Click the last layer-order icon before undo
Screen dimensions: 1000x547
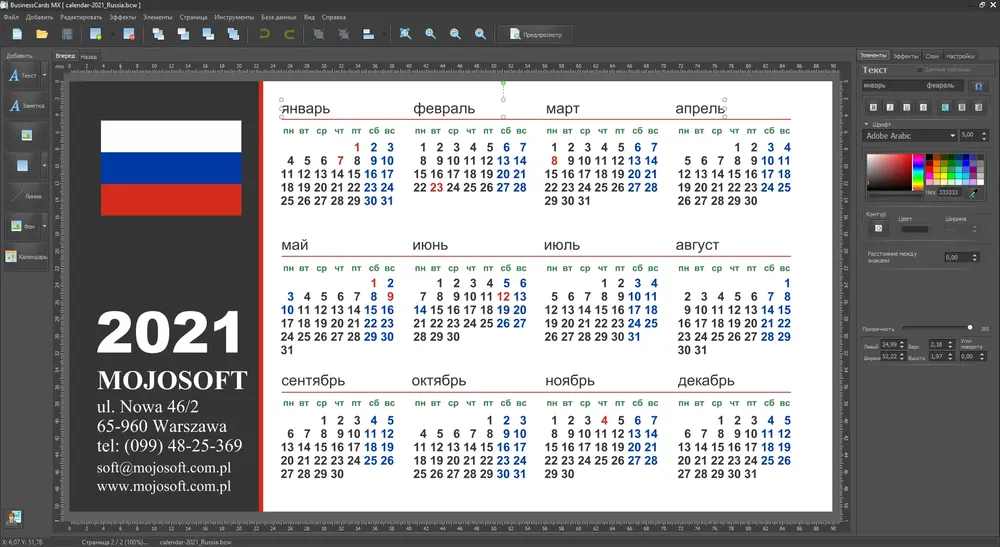tap(233, 34)
